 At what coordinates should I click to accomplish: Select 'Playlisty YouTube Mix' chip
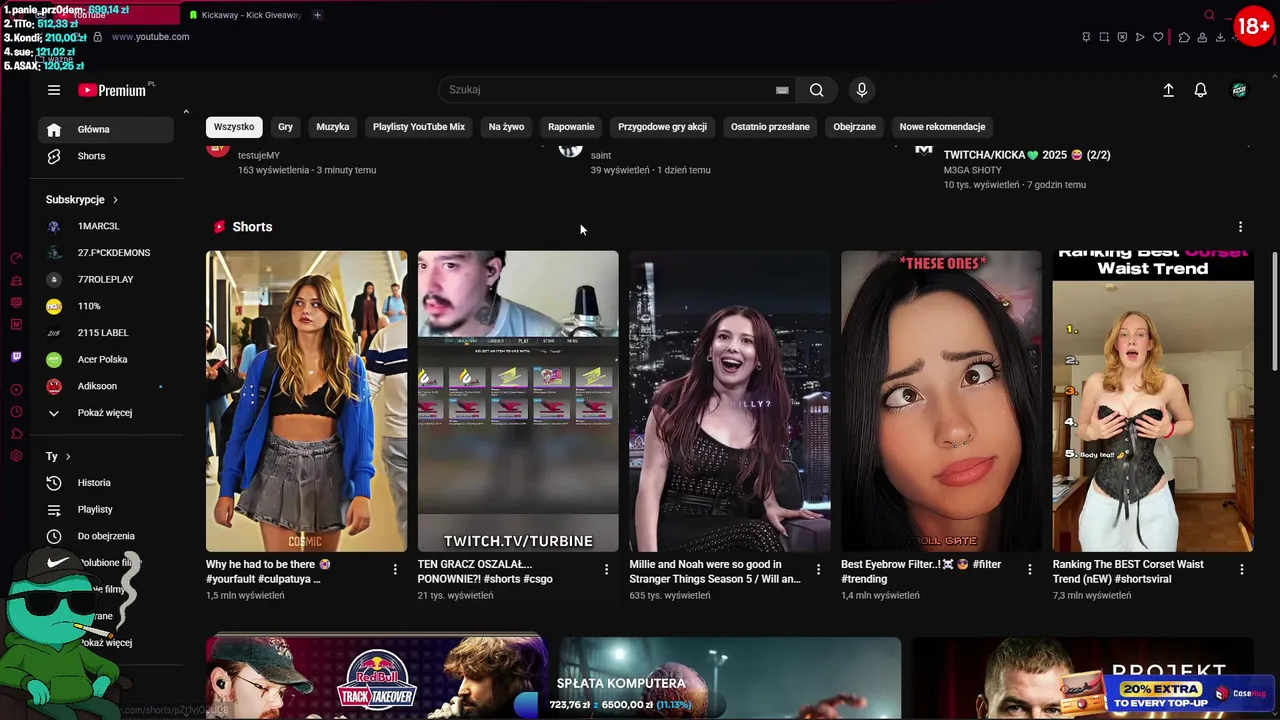419,127
